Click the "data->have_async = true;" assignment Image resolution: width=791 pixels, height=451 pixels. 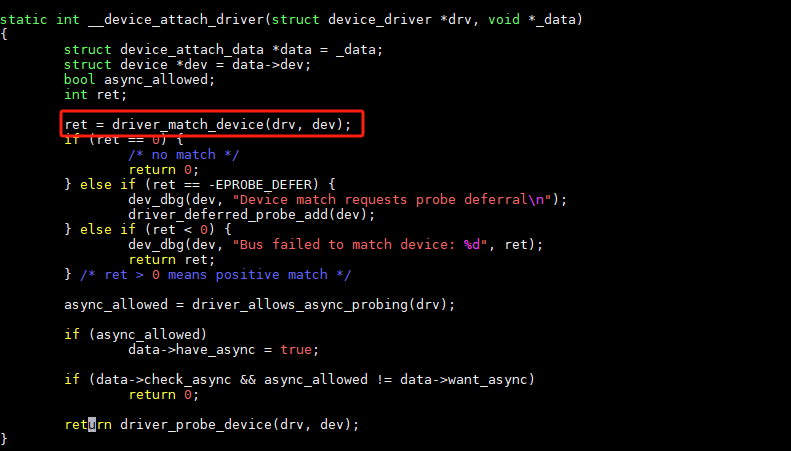tap(223, 349)
